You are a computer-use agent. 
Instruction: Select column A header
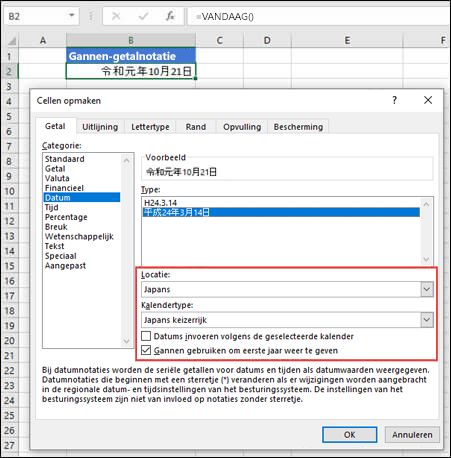43,40
